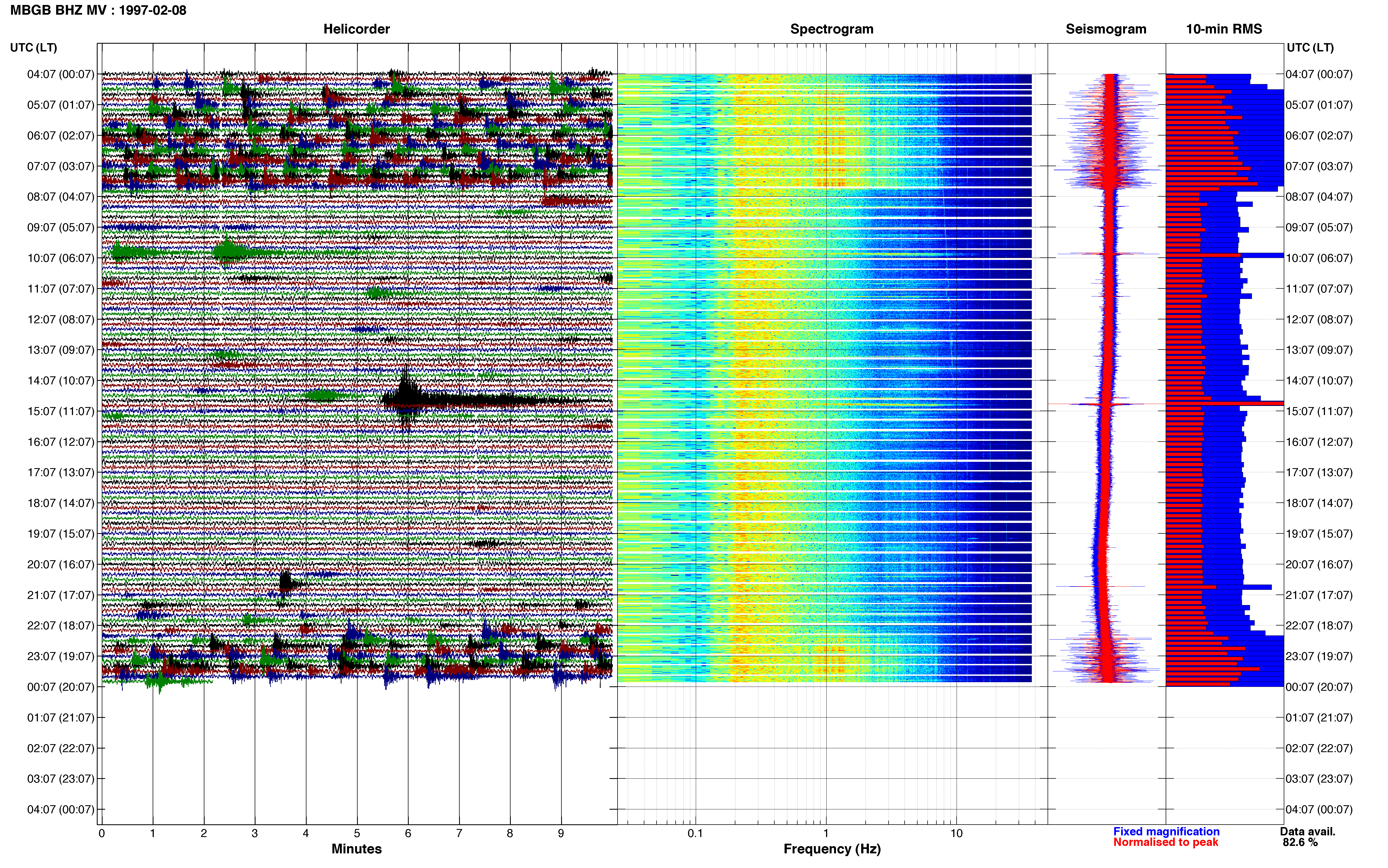
Task: Click the 10-min RMS panel heading
Action: 1224,29
